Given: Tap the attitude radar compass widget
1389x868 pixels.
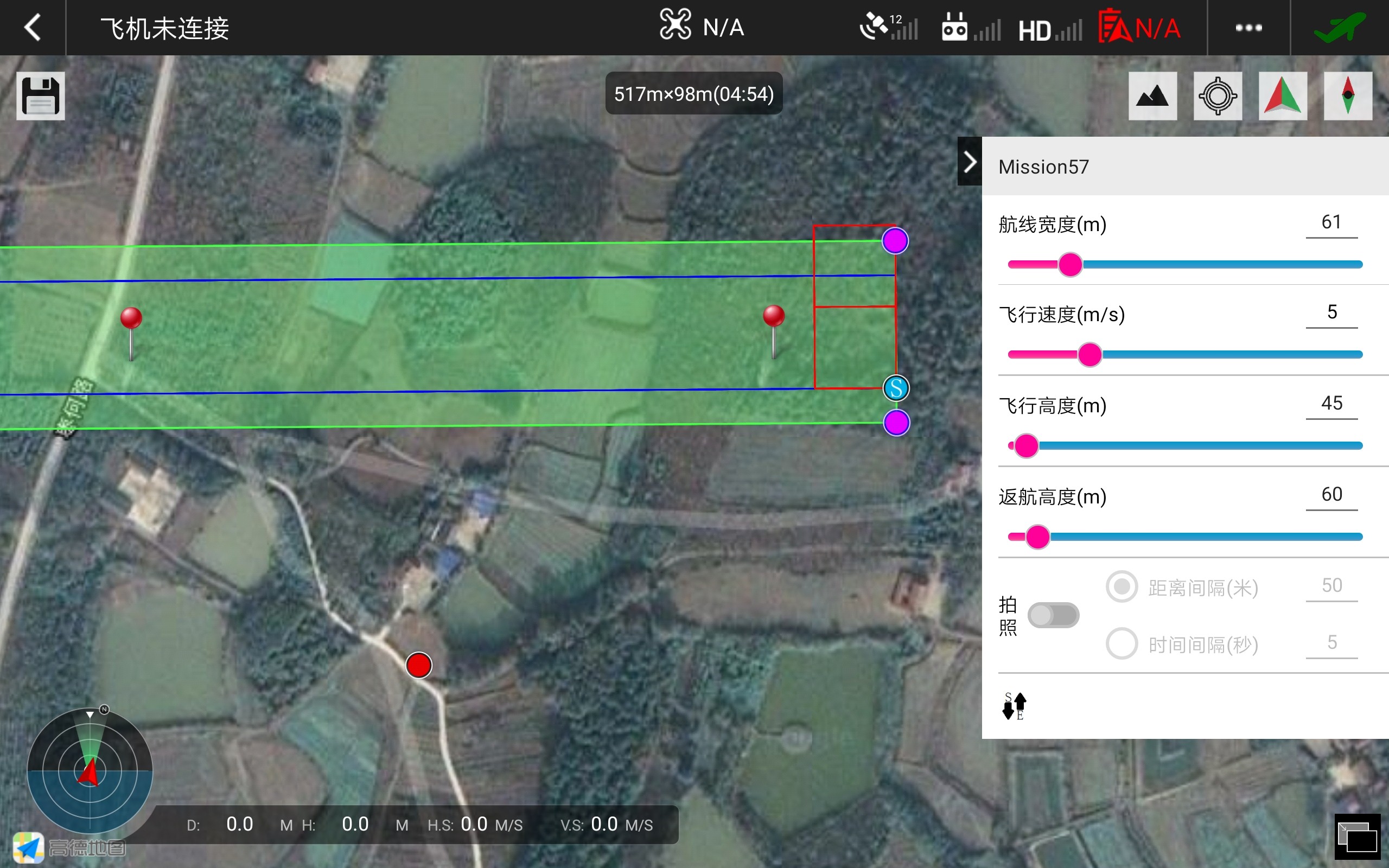Looking at the screenshot, I should click(90, 770).
